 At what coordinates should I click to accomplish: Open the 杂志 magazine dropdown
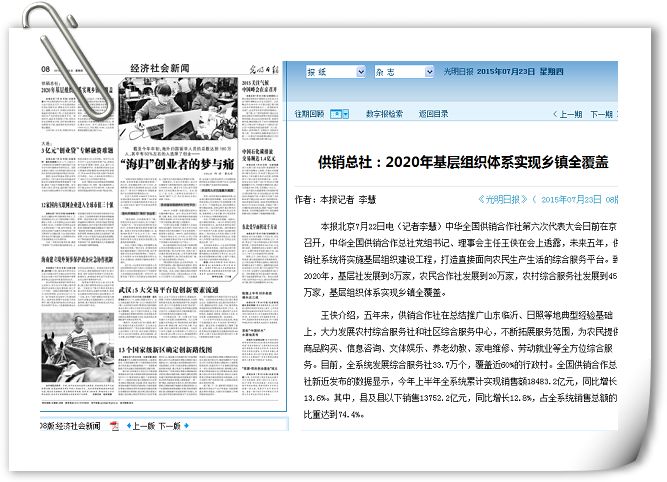[x=404, y=71]
